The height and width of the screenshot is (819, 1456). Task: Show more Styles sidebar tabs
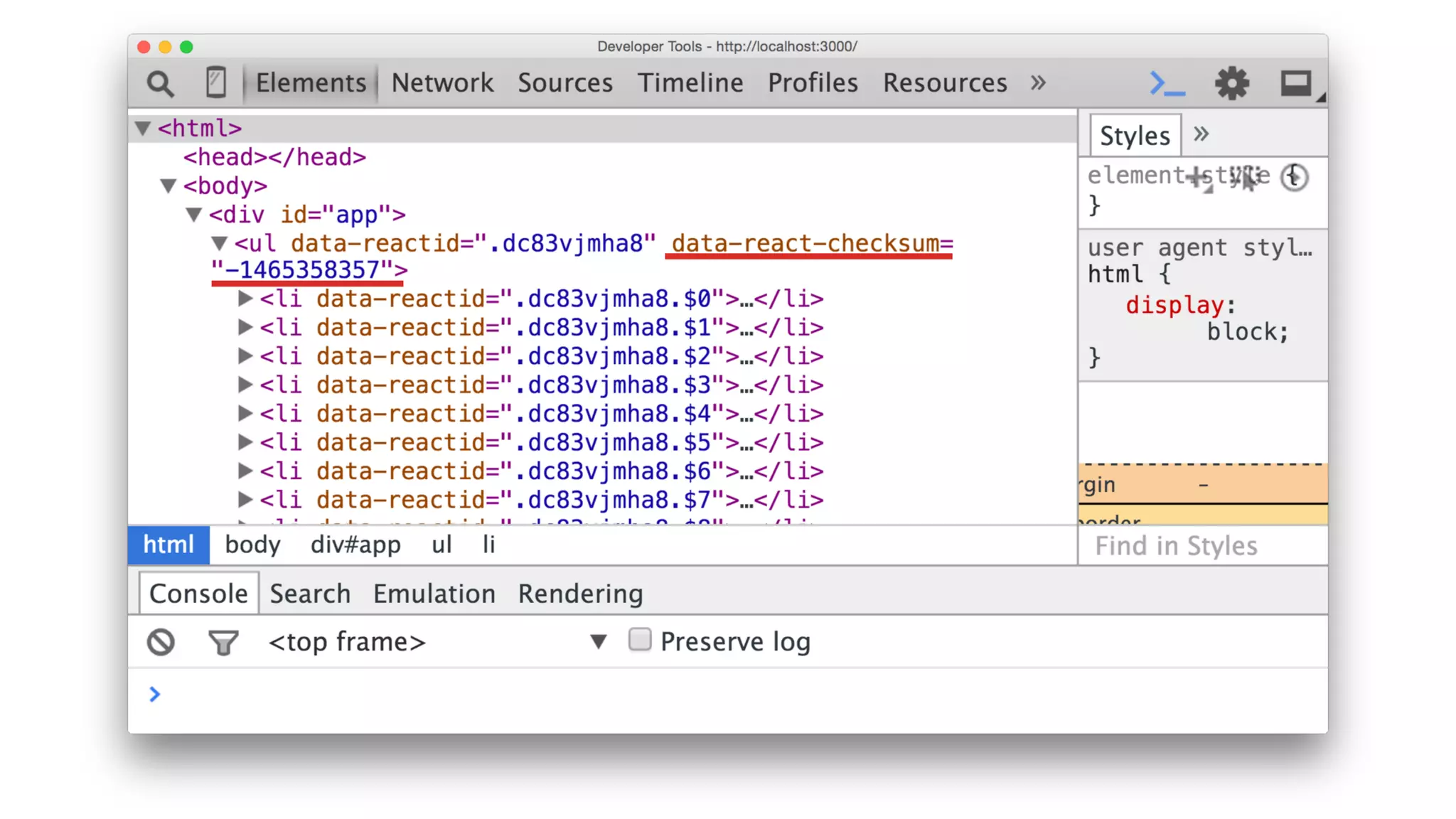pos(1201,134)
